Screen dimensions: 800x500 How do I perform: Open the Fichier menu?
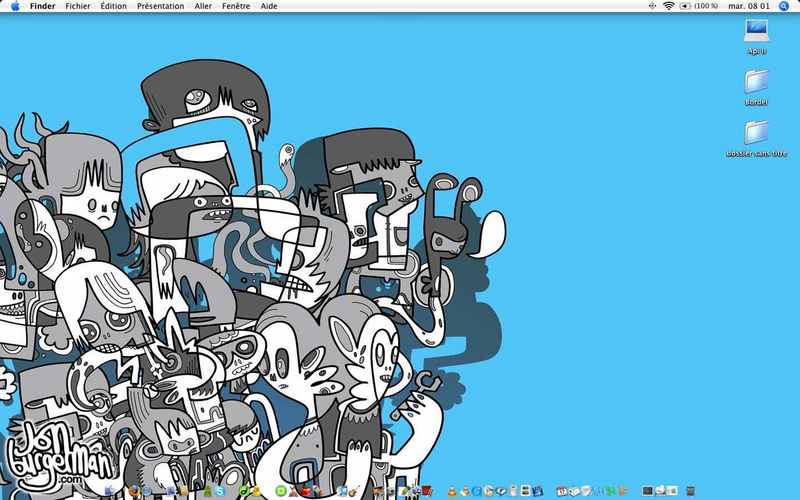coord(78,6)
